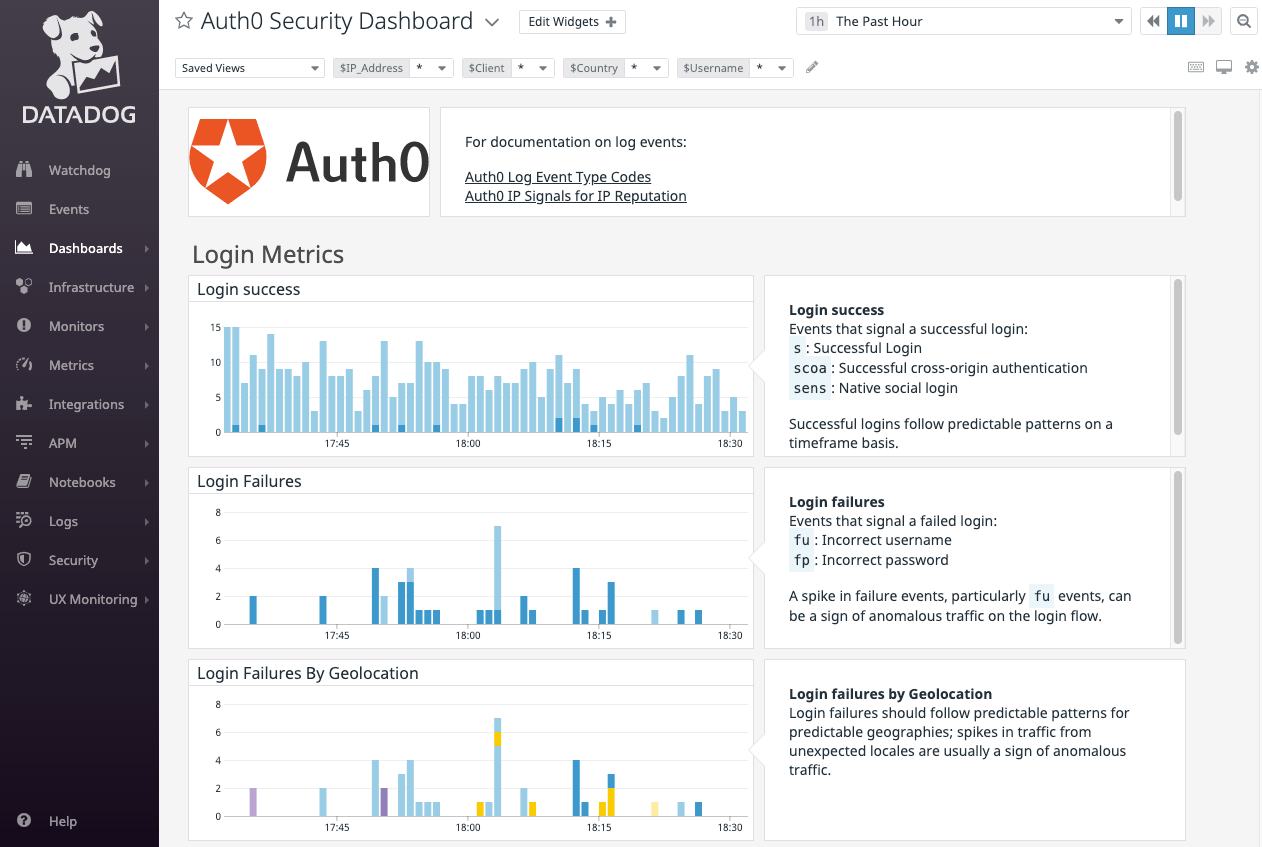1262x847 pixels.
Task: Click the Help label in sidebar
Action: point(63,821)
